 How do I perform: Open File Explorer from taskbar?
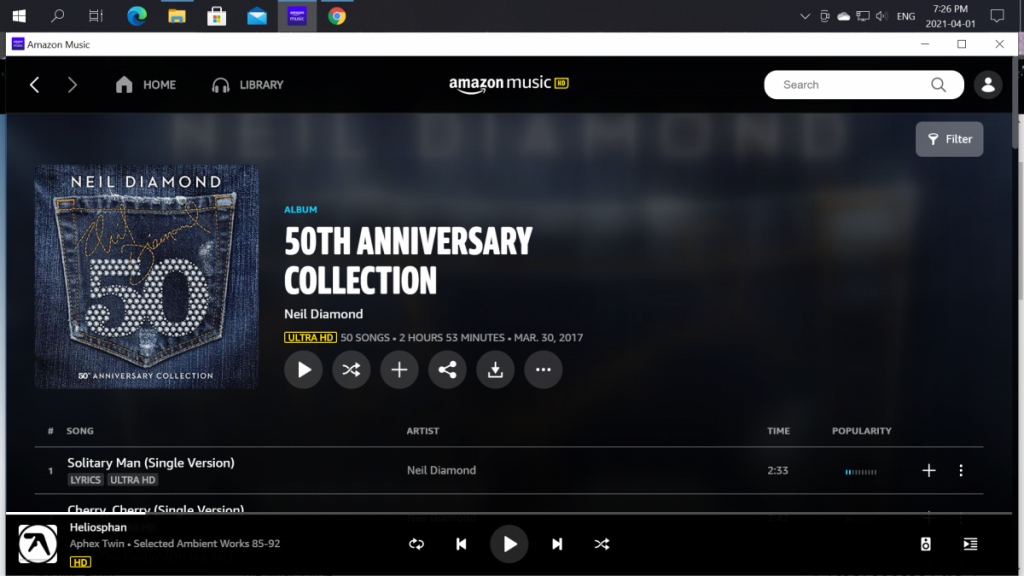coord(176,16)
